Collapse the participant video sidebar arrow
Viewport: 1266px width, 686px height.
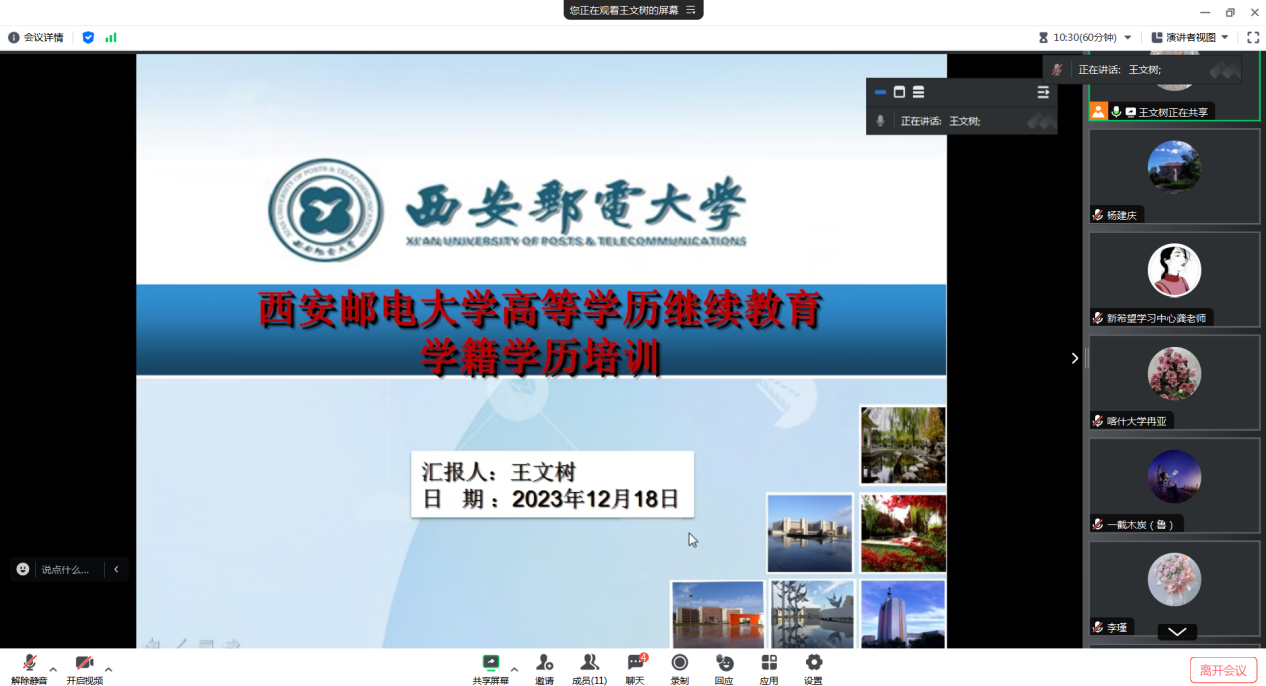[x=1075, y=358]
